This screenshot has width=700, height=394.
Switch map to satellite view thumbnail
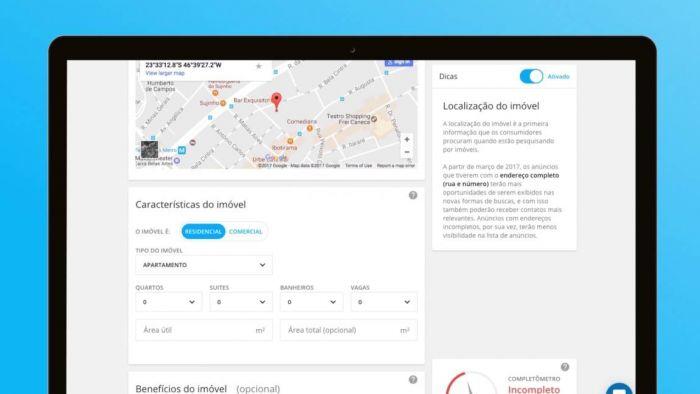coord(149,149)
